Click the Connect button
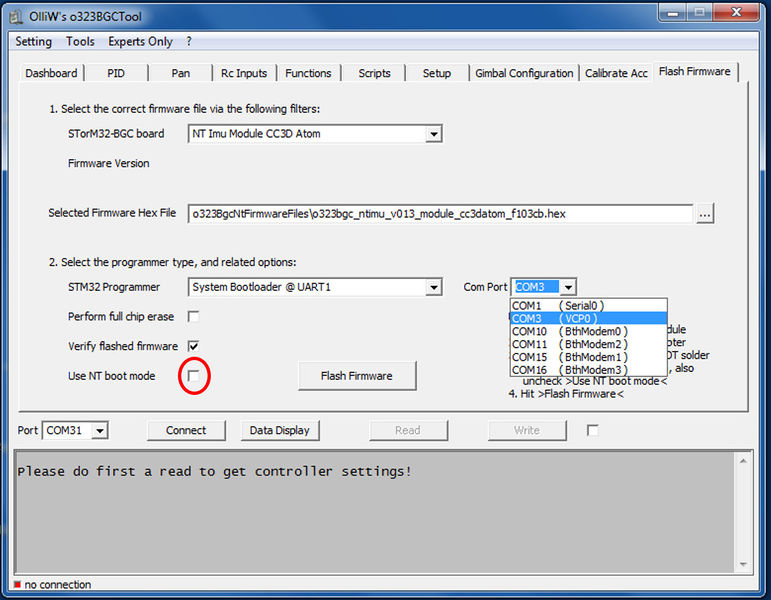 click(x=186, y=430)
